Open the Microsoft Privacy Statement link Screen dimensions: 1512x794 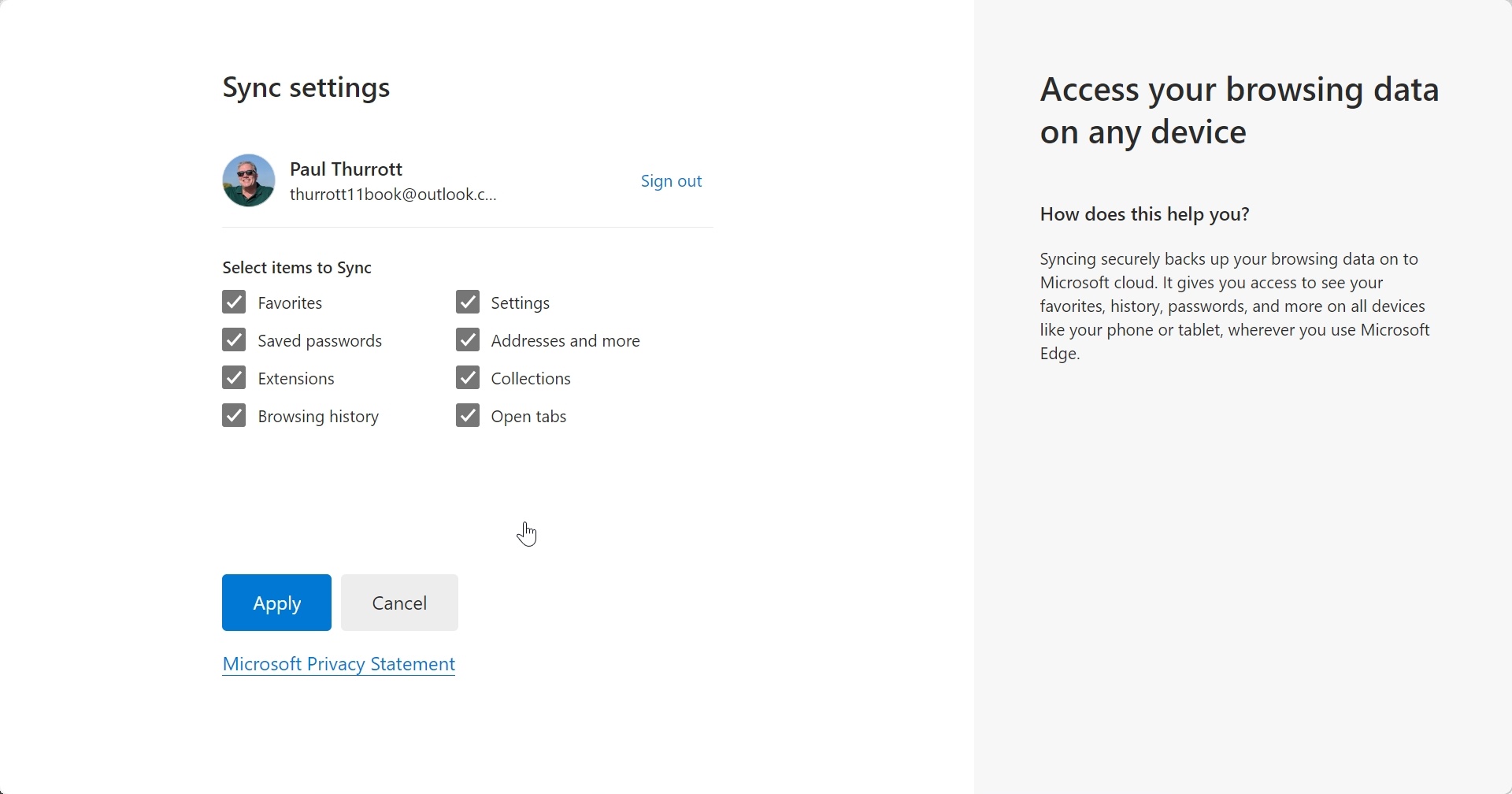(x=339, y=665)
